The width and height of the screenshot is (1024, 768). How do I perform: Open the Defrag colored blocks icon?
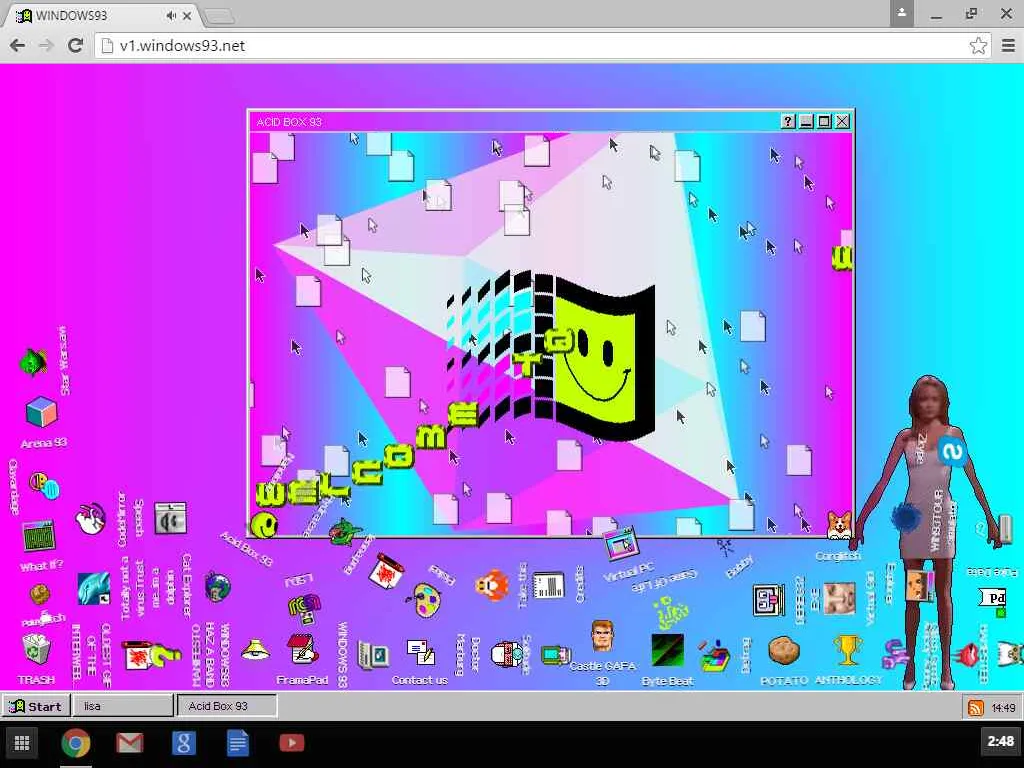[x=714, y=656]
